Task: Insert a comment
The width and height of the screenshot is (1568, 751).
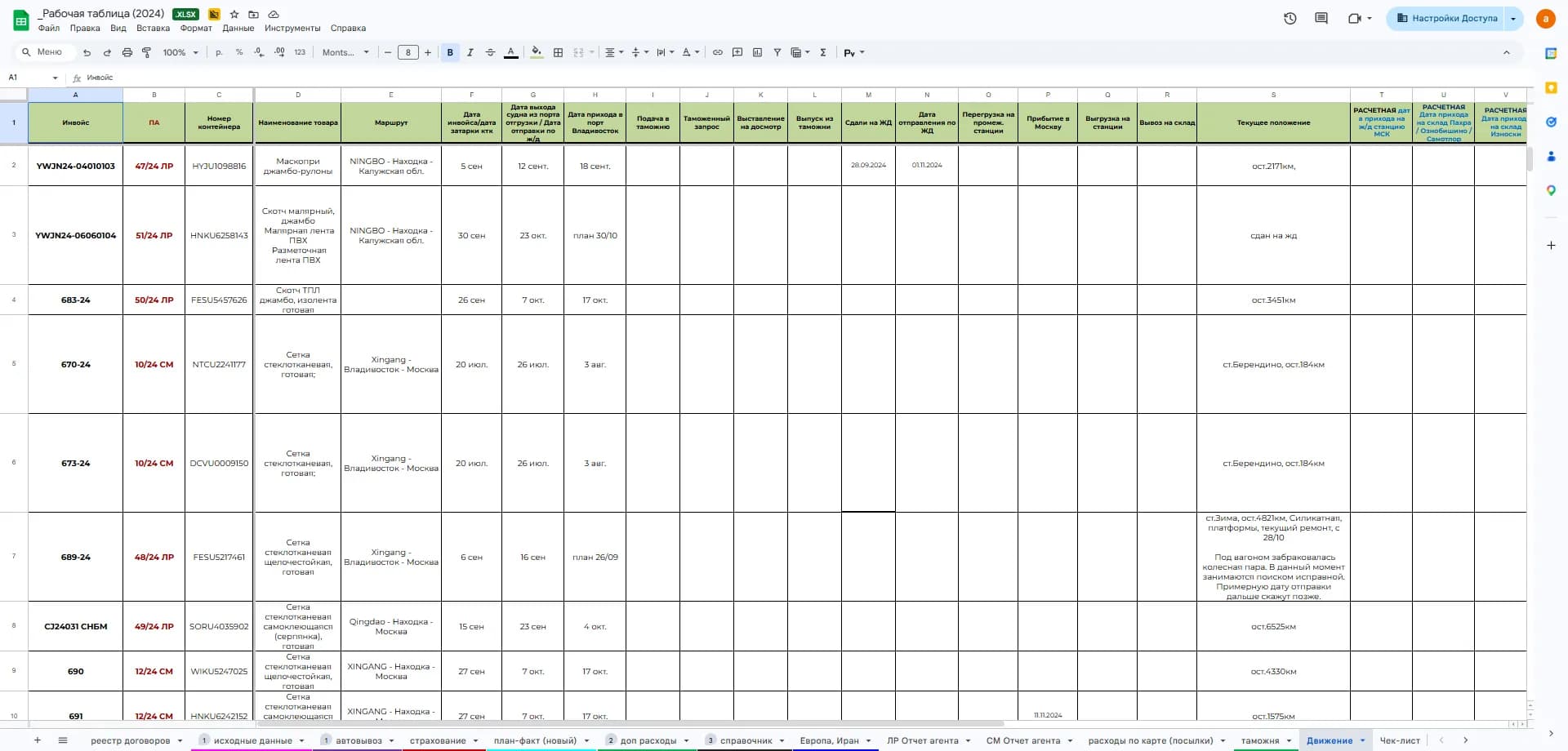Action: pos(737,52)
